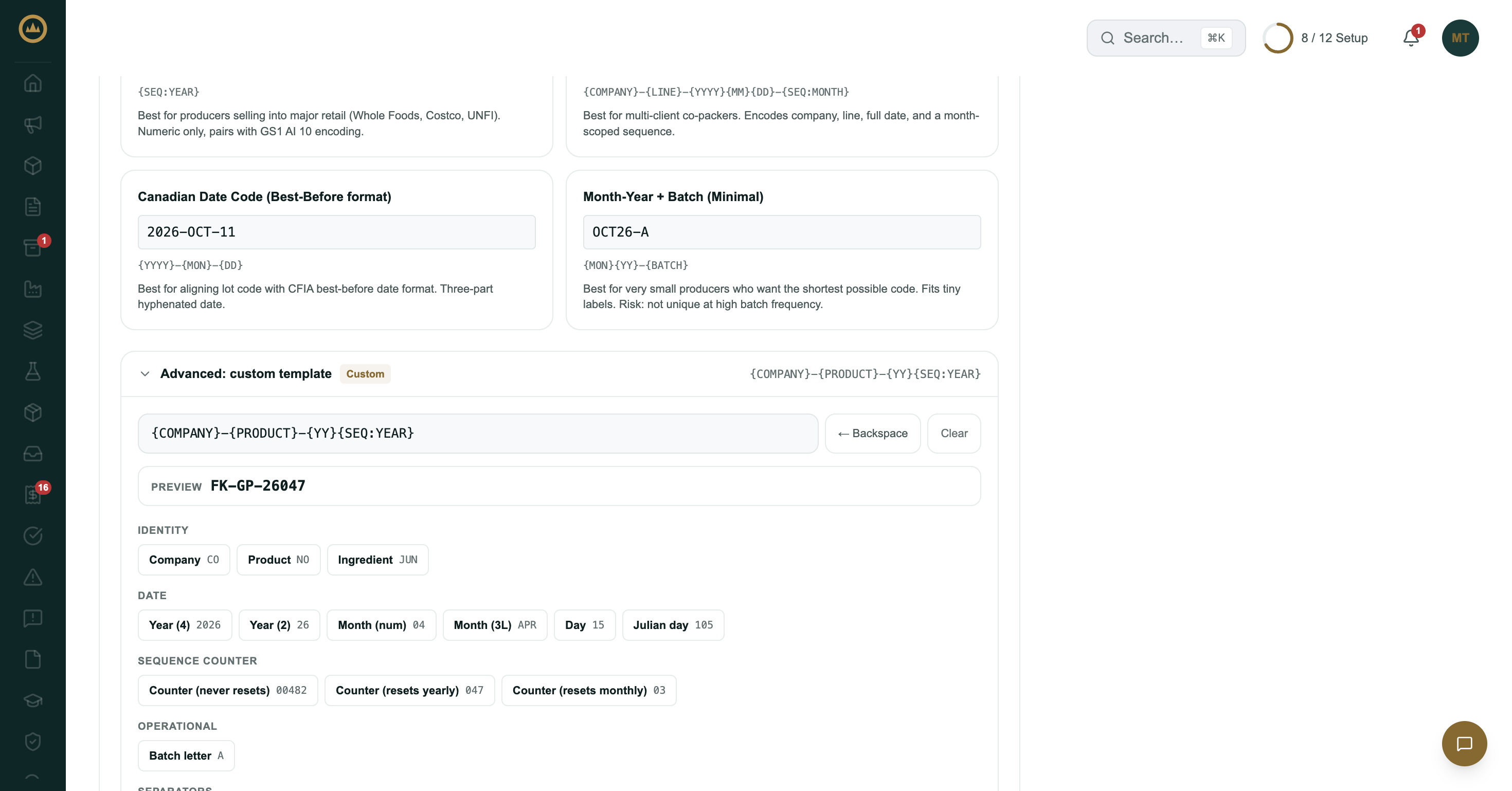Open the lined document sidebar icon
The width and height of the screenshot is (1512, 791).
33,207
